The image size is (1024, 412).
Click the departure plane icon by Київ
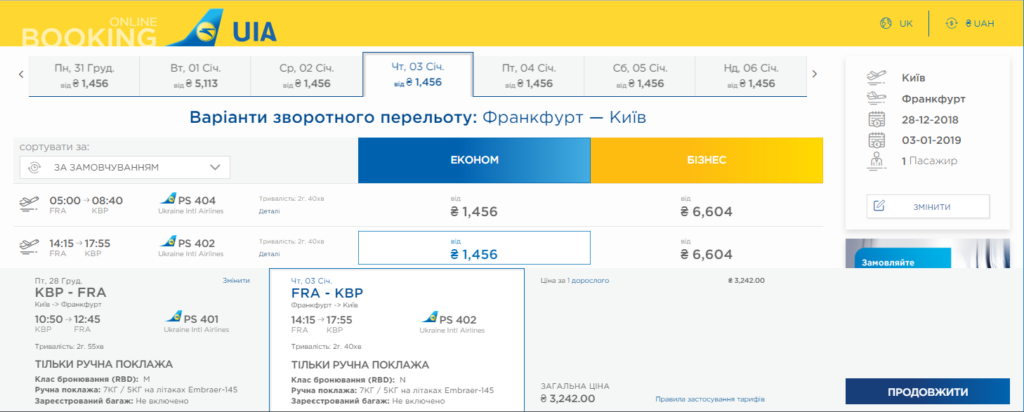(876, 77)
